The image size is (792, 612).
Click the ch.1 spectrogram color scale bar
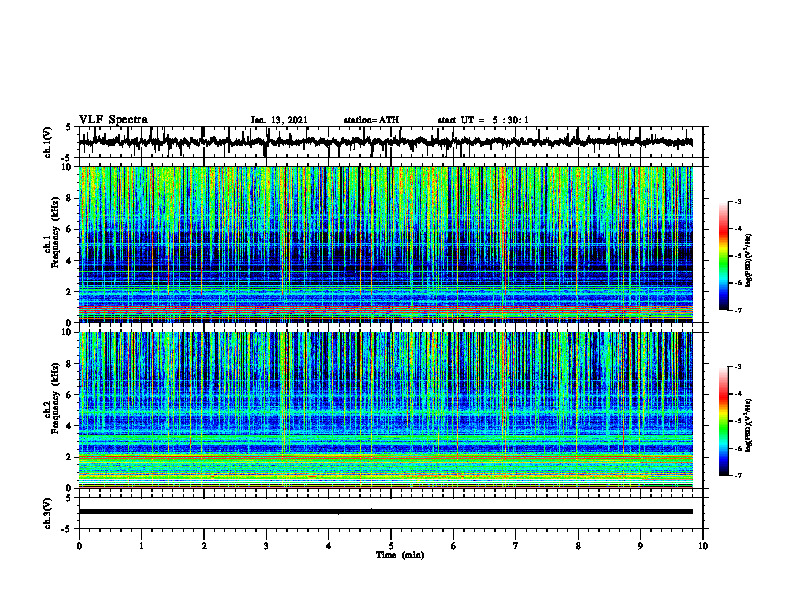[x=724, y=256]
